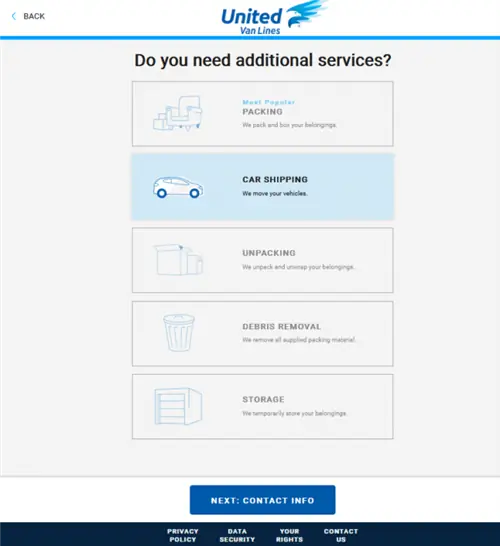500x546 pixels.
Task: Select the UNPACKING service title
Action: (x=269, y=253)
